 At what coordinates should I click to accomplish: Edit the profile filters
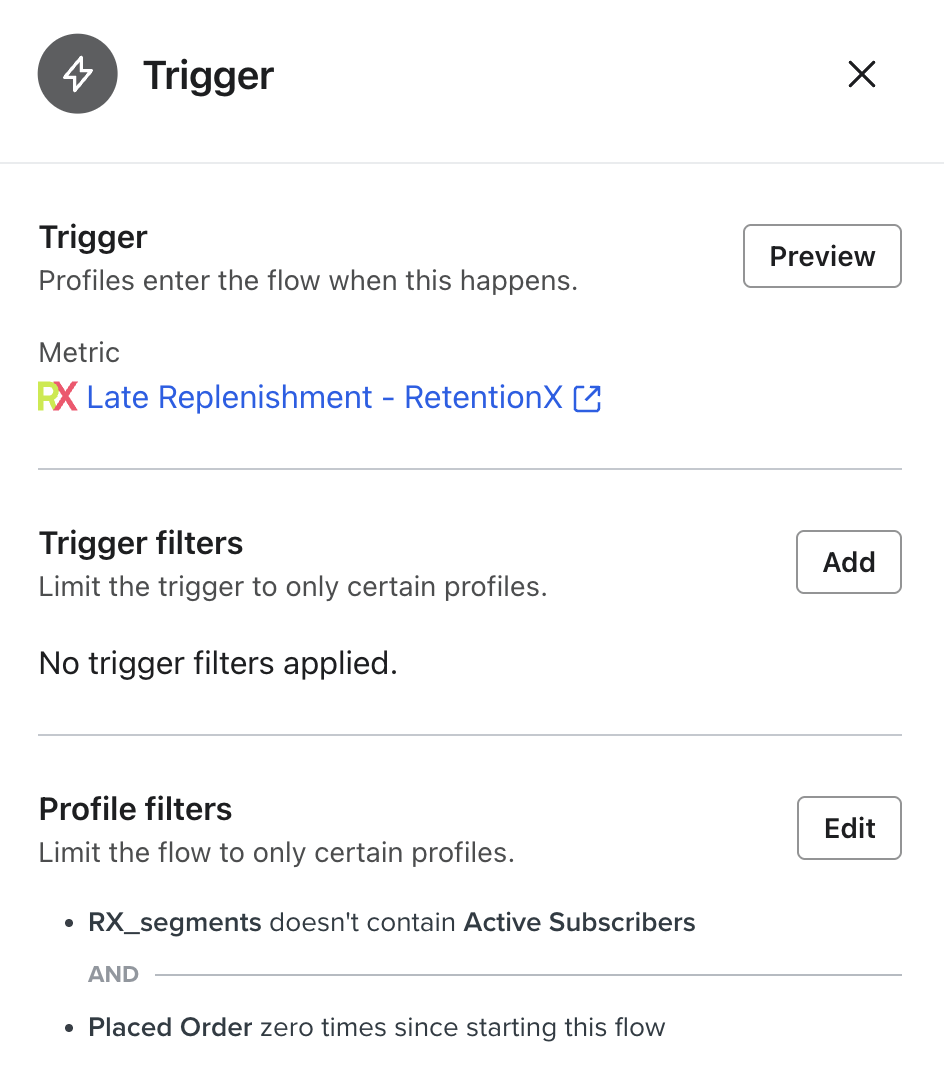pos(848,828)
